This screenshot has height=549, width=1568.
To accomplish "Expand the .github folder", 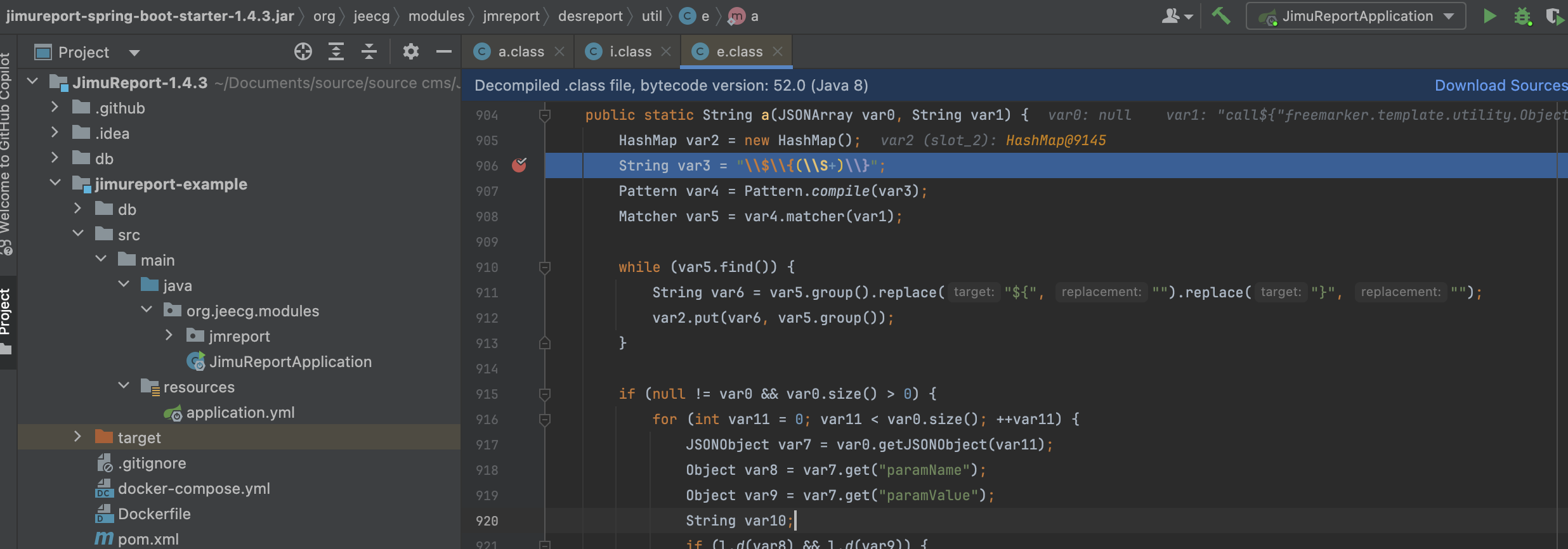I will [x=55, y=108].
